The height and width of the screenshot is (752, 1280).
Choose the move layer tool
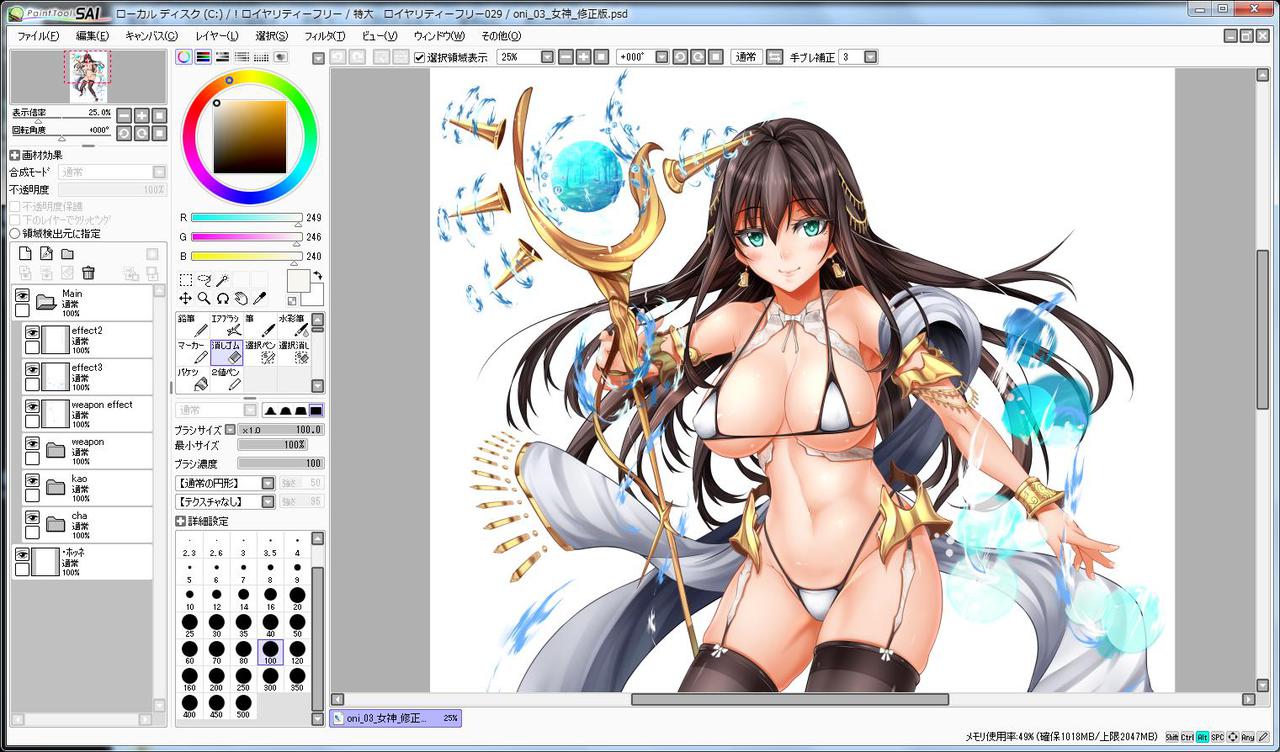185,298
